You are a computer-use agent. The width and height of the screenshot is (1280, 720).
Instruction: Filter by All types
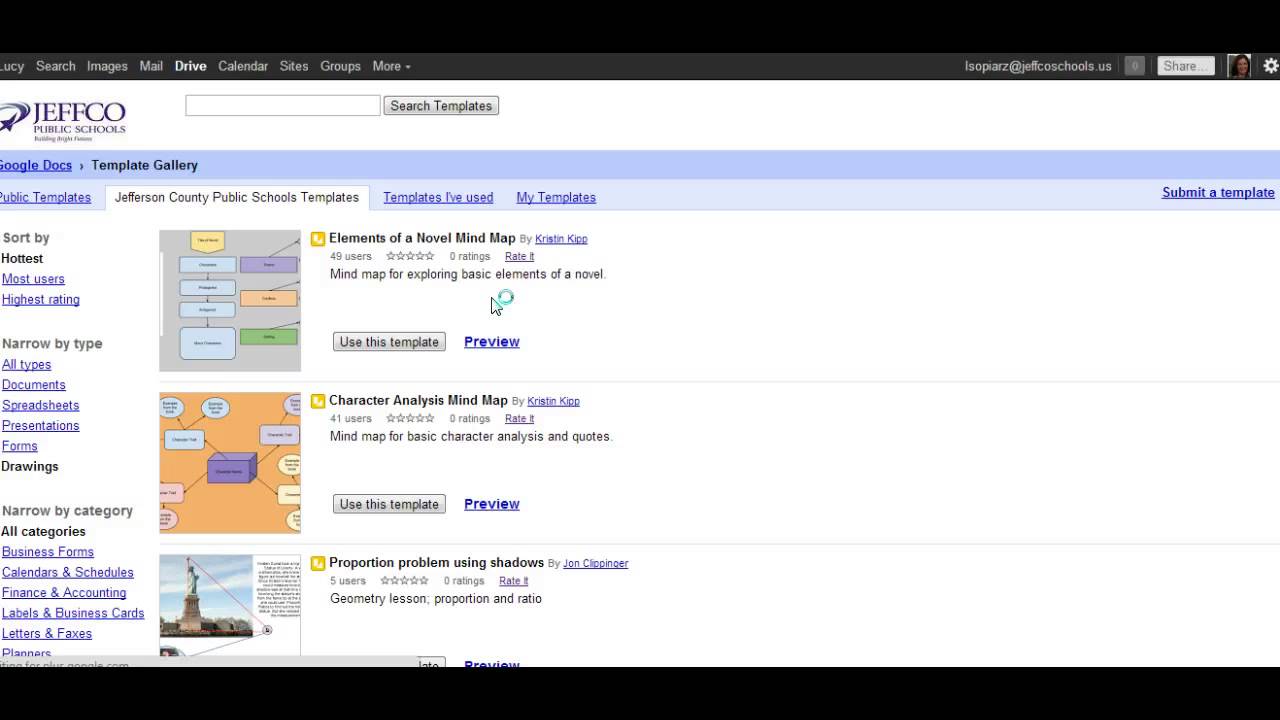pyautogui.click(x=26, y=364)
